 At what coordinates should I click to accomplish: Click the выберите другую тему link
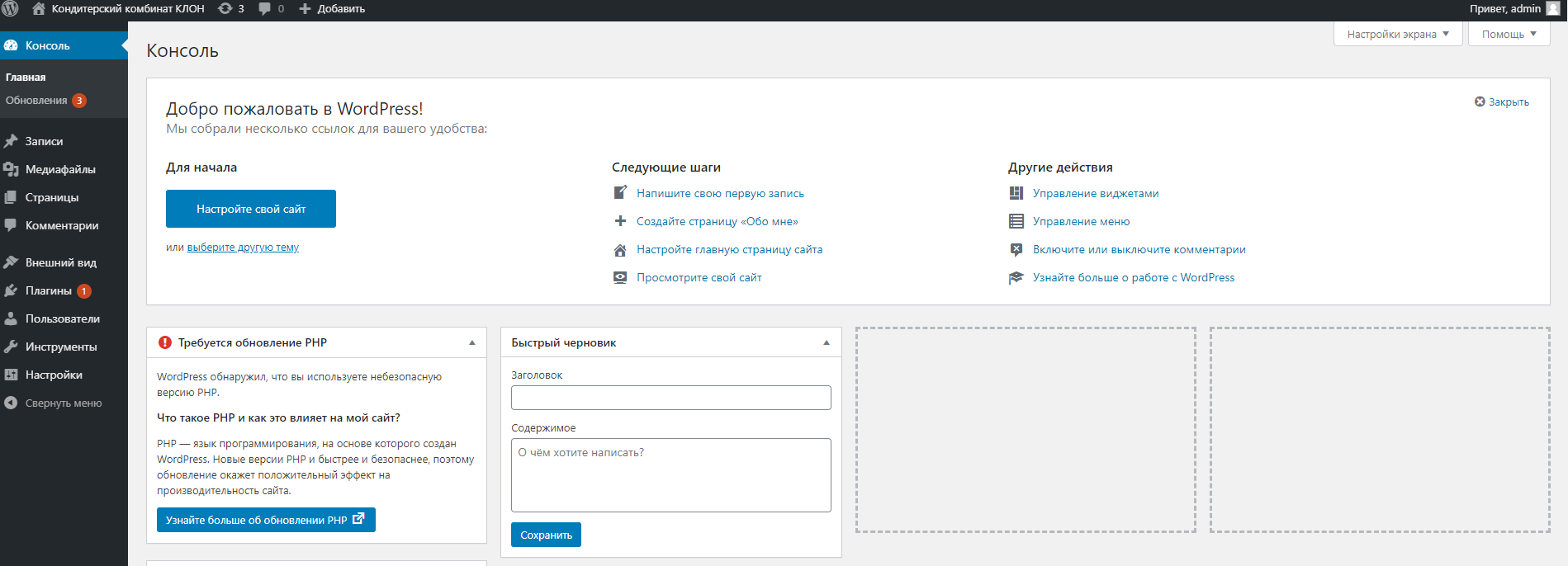(243, 248)
